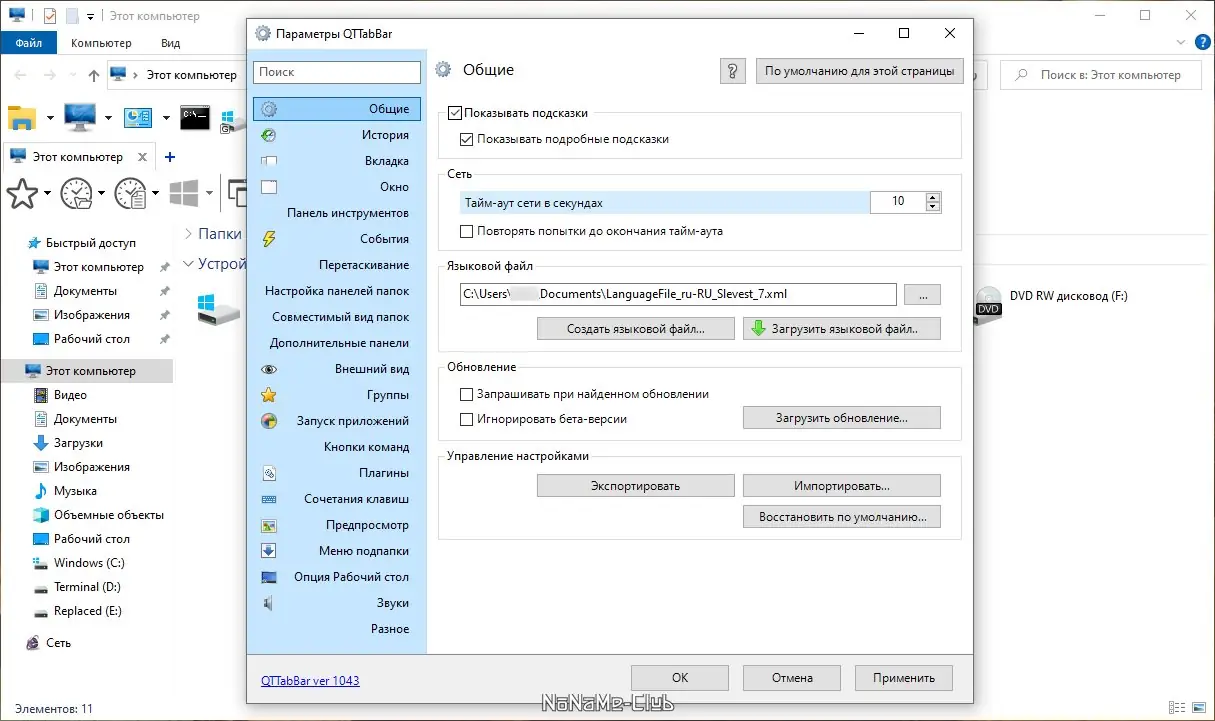Viewport: 1215px width, 721px height.
Task: Click Explorer search box Поиск в: Этот компьютер
Action: tap(1102, 75)
